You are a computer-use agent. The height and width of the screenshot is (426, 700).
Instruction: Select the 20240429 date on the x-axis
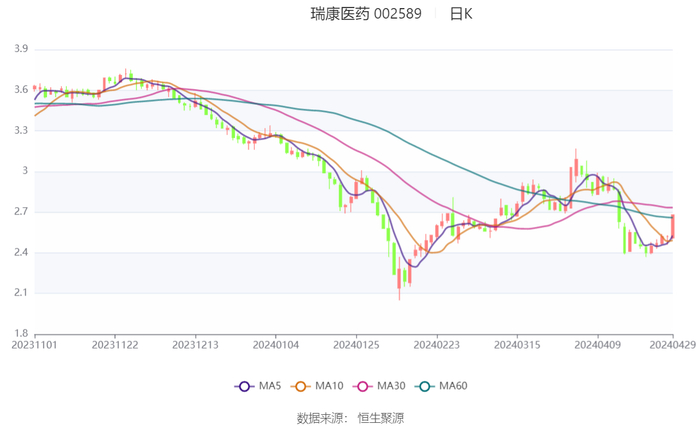[x=672, y=345]
